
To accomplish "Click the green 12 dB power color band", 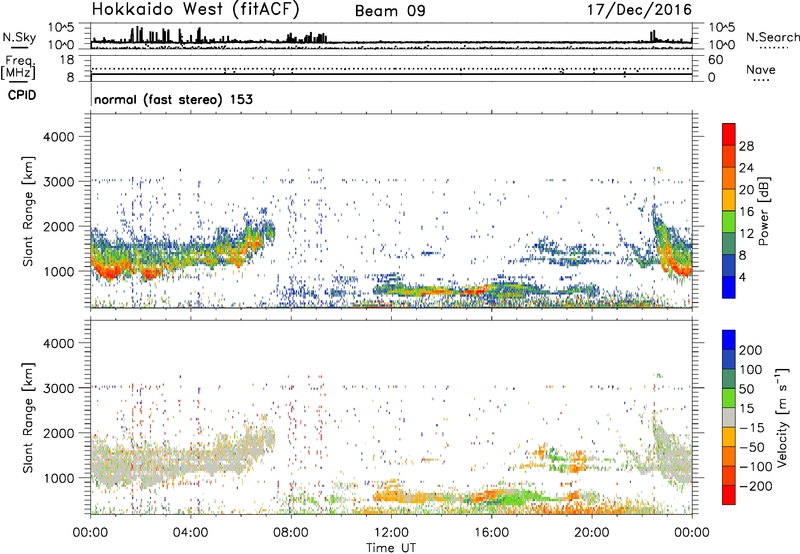I will click(729, 222).
